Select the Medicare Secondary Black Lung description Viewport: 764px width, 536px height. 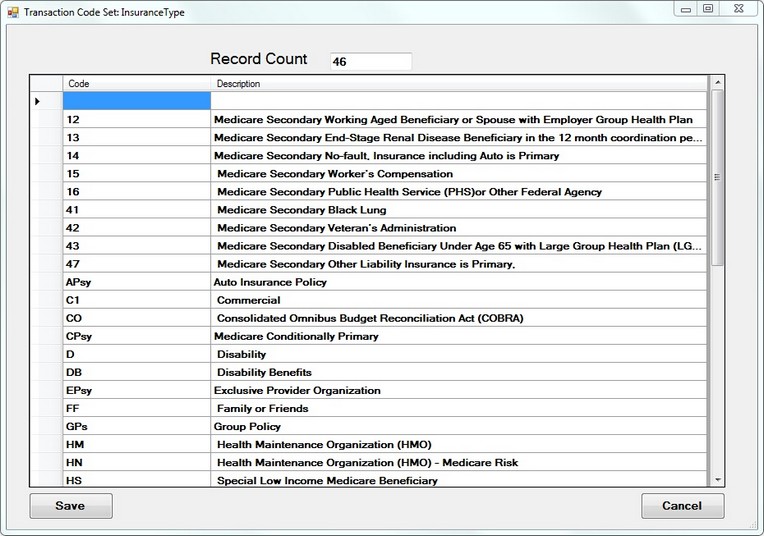(301, 210)
